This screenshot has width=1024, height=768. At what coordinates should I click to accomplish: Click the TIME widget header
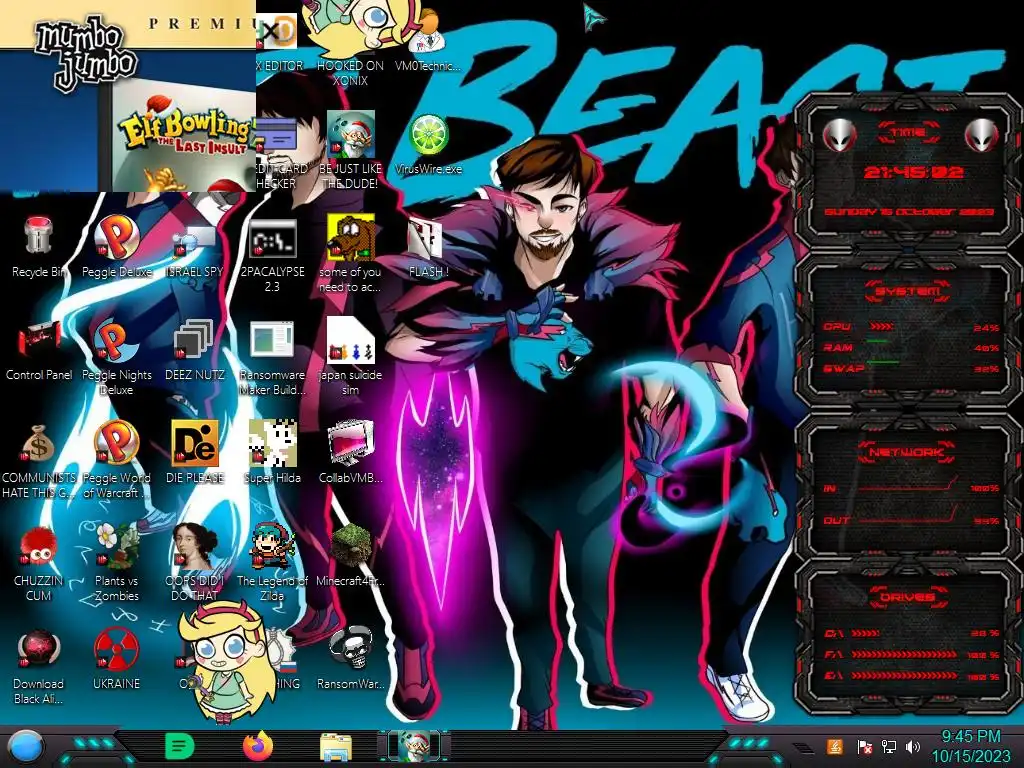pyautogui.click(x=908, y=132)
